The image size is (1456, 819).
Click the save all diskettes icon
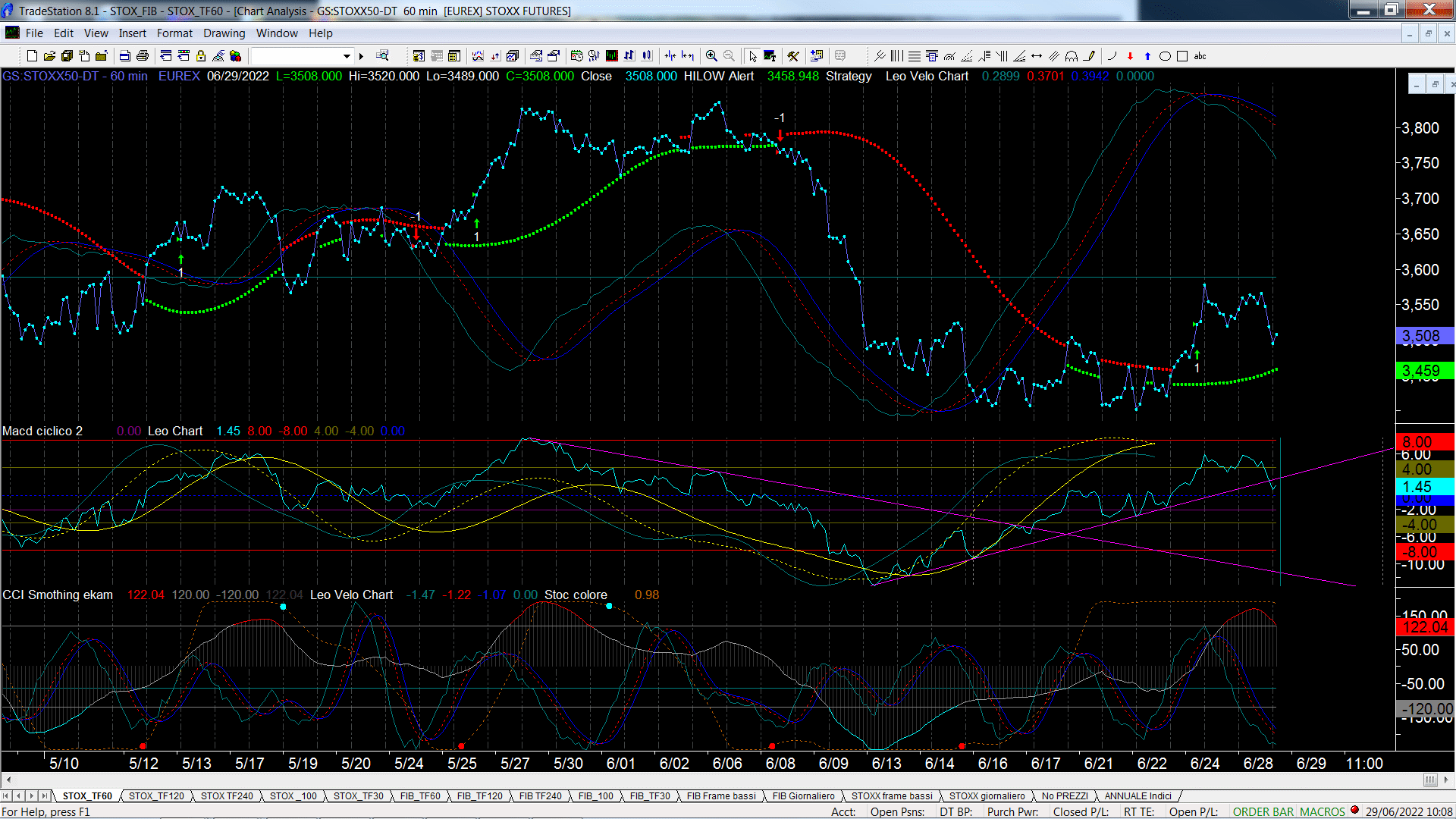coord(67,56)
